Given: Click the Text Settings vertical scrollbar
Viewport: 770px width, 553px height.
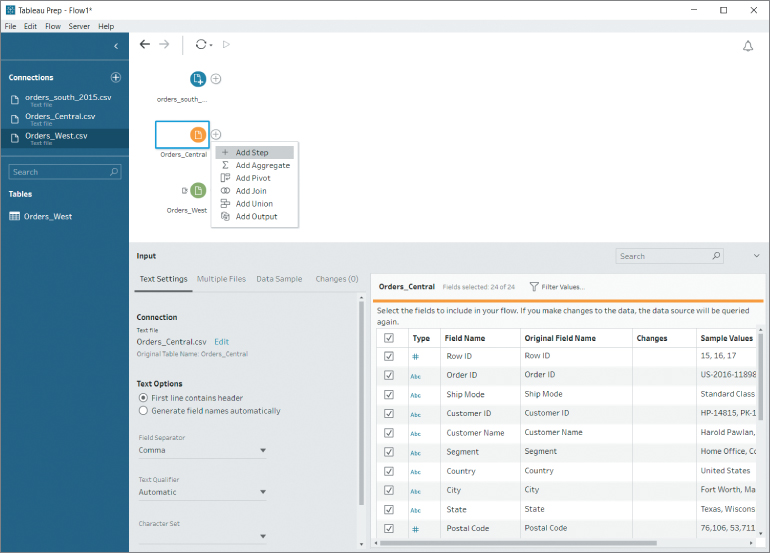Looking at the screenshot, I should click(361, 403).
